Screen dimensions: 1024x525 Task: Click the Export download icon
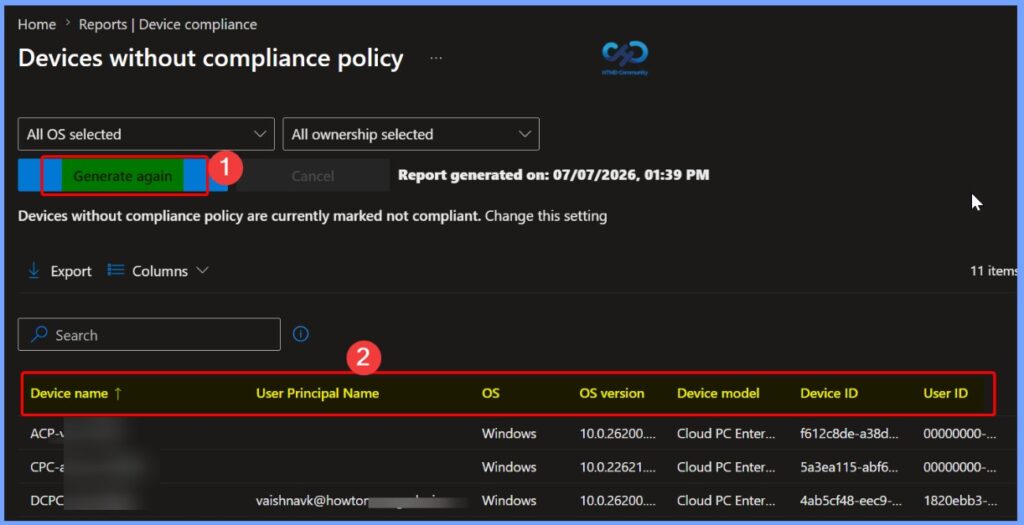(x=34, y=270)
